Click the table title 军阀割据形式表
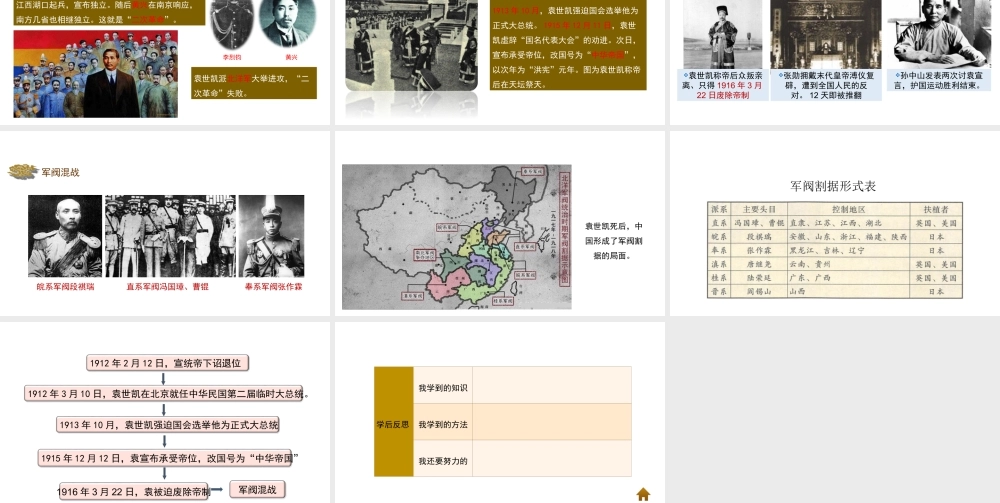1000x503 pixels. (x=833, y=186)
